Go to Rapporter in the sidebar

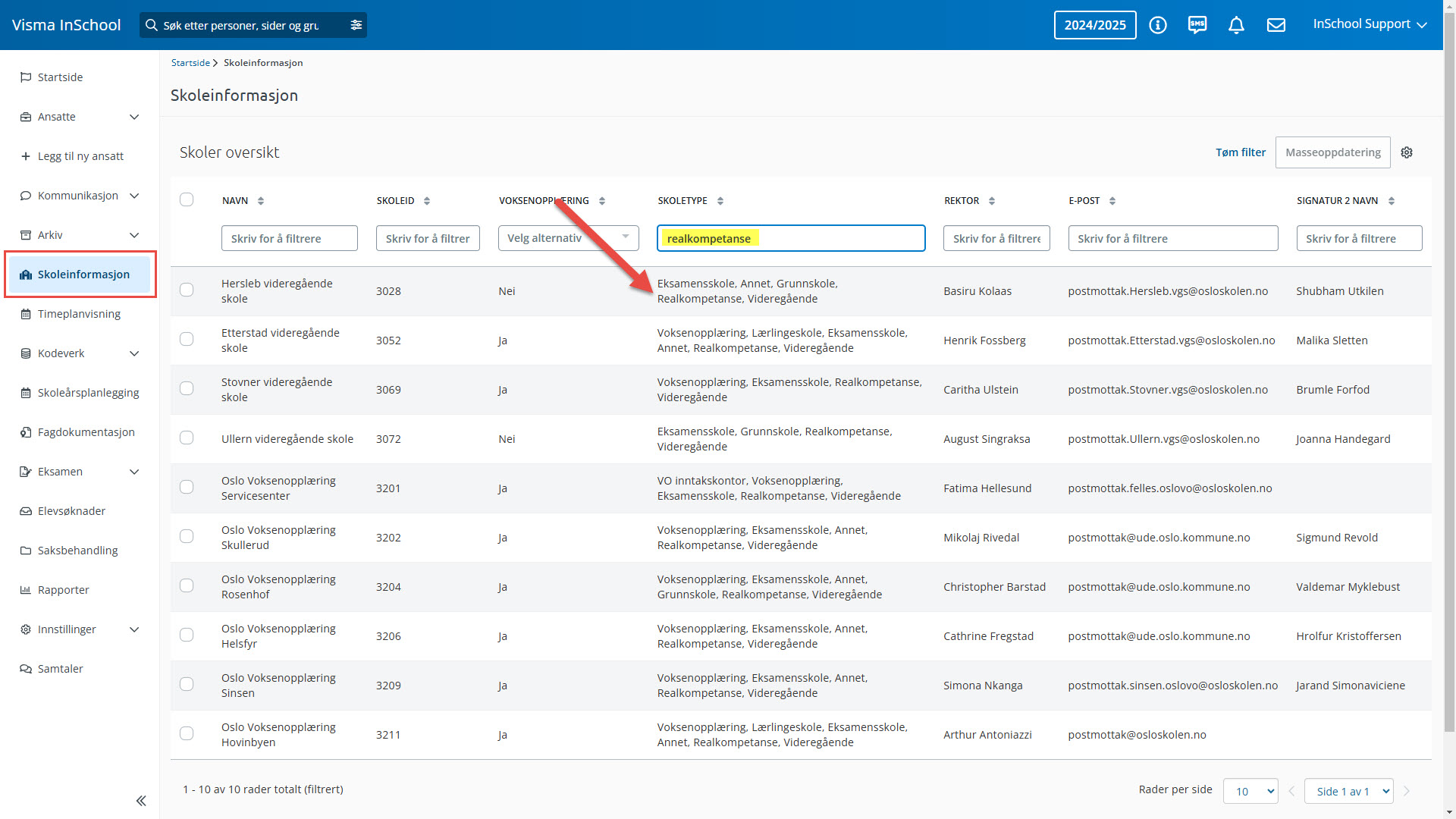(x=64, y=590)
